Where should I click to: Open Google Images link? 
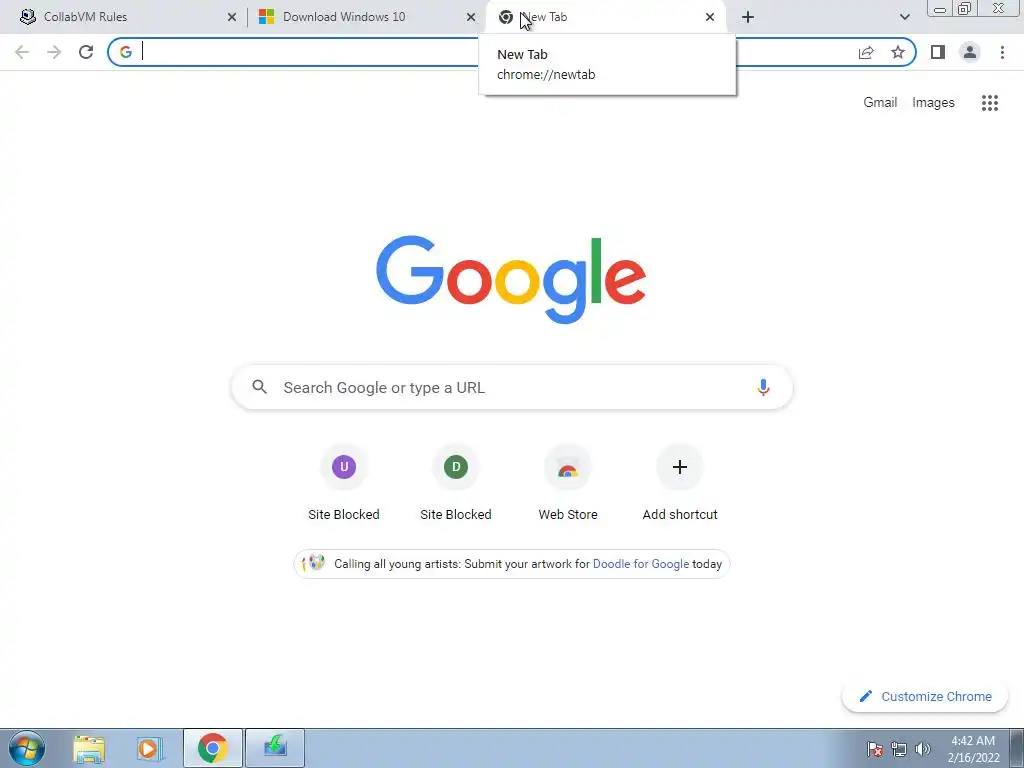coord(933,103)
